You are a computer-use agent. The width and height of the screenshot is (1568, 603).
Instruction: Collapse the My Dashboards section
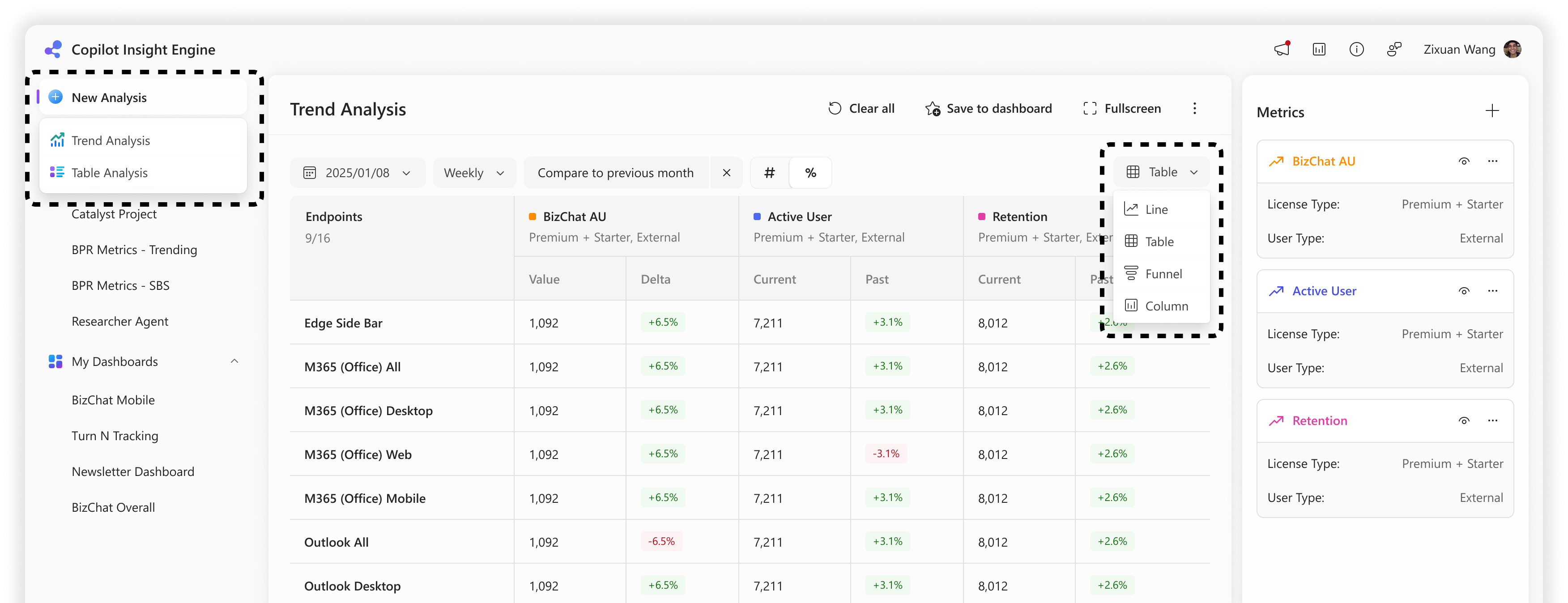(234, 361)
